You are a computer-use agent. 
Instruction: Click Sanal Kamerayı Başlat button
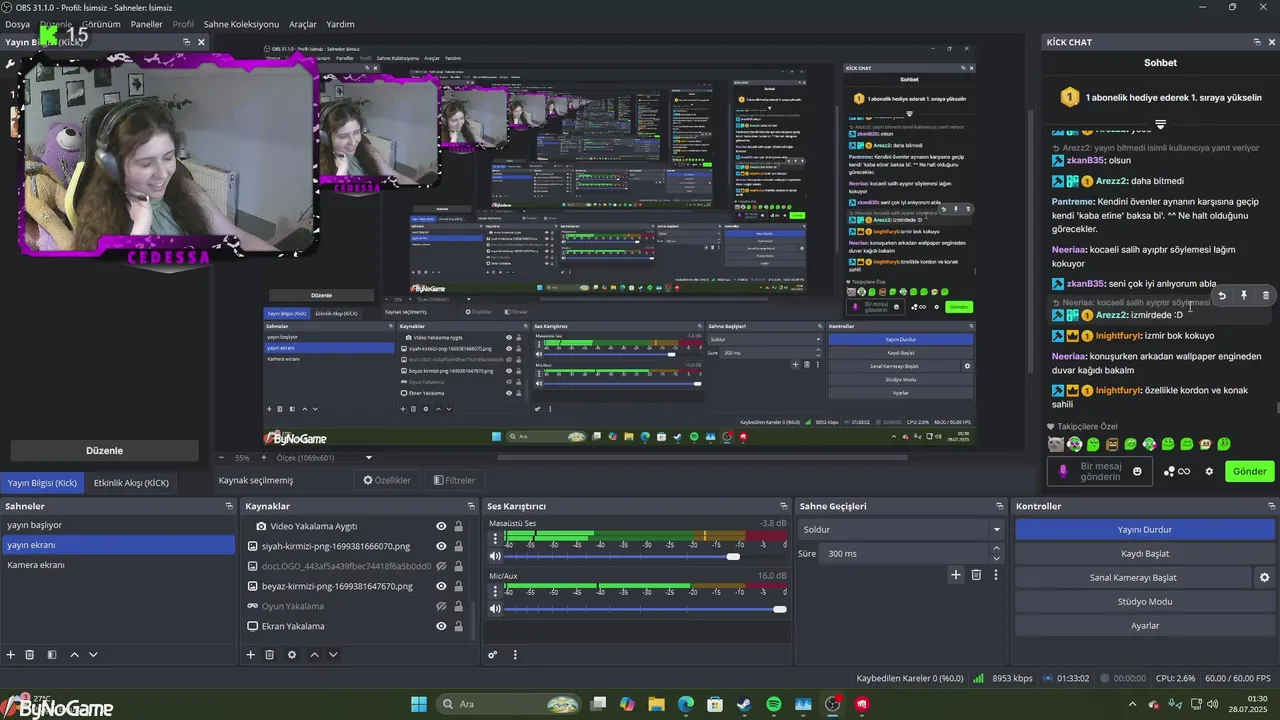[1133, 578]
